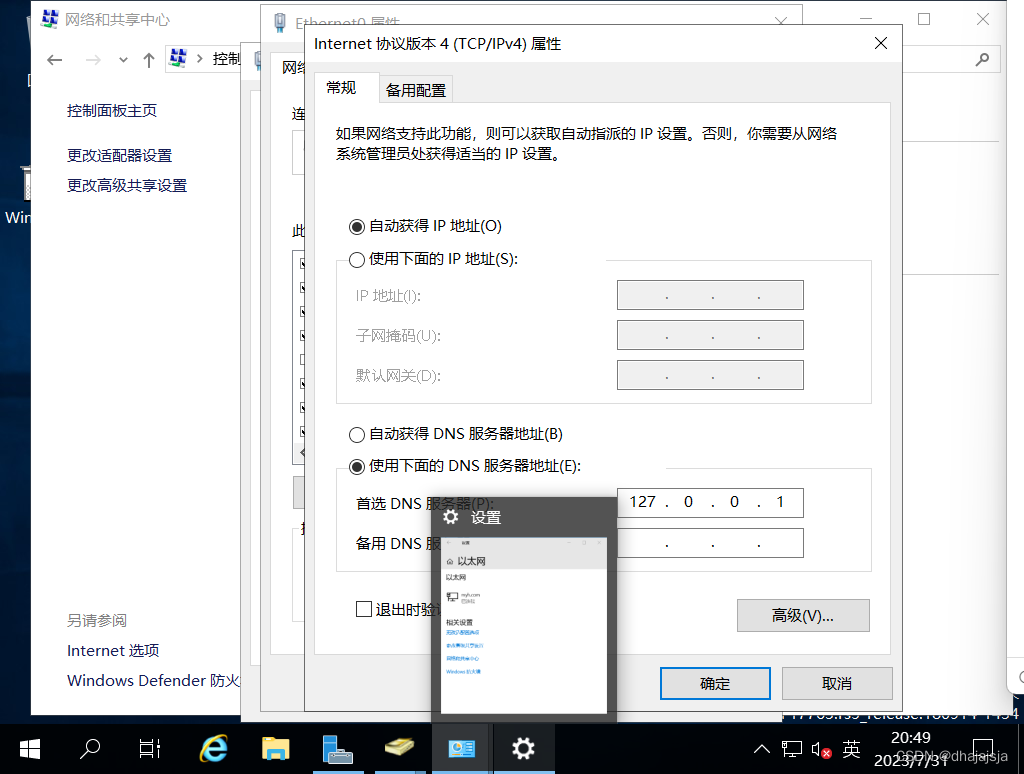The height and width of the screenshot is (774, 1024).
Task: Switch to the 常规 tab
Action: coord(342,88)
